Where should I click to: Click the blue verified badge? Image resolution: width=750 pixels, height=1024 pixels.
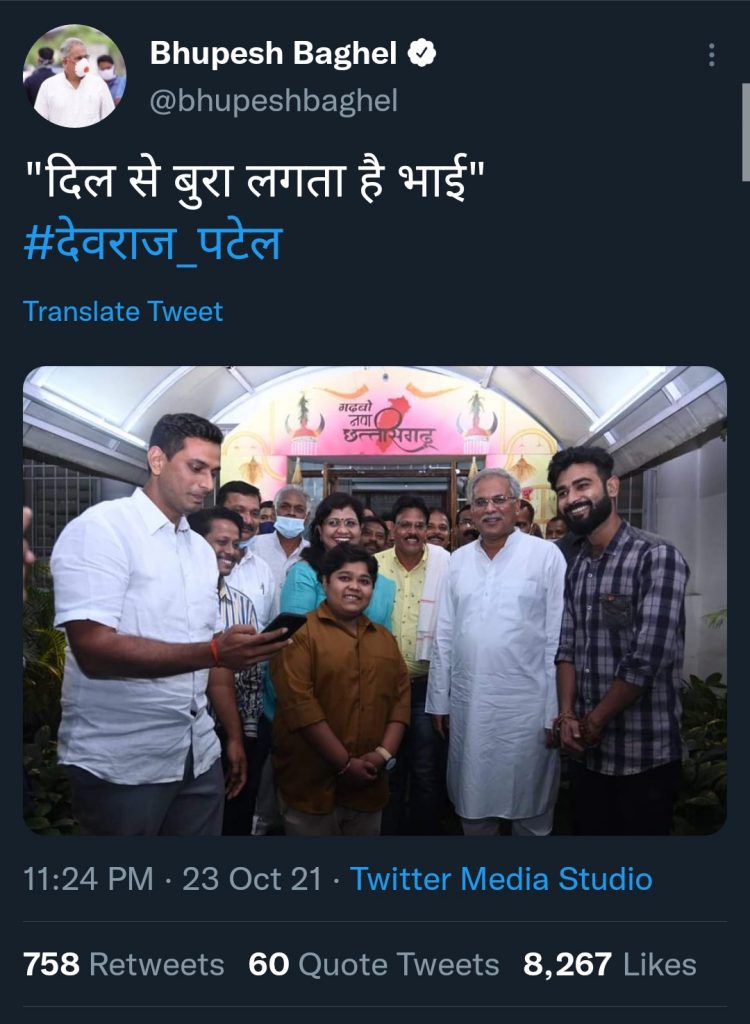(x=425, y=54)
